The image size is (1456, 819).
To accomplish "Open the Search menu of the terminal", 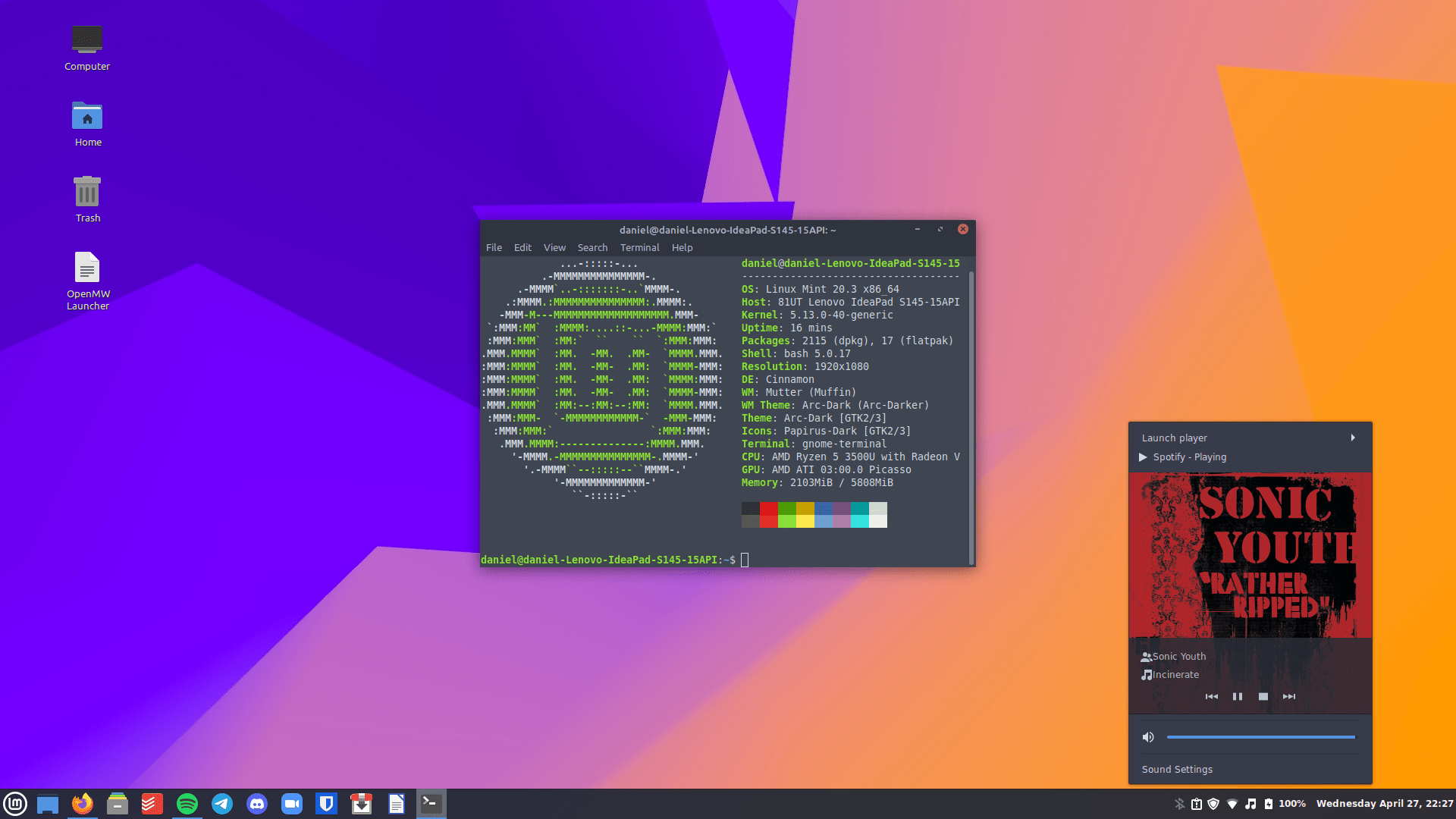I will (x=592, y=247).
